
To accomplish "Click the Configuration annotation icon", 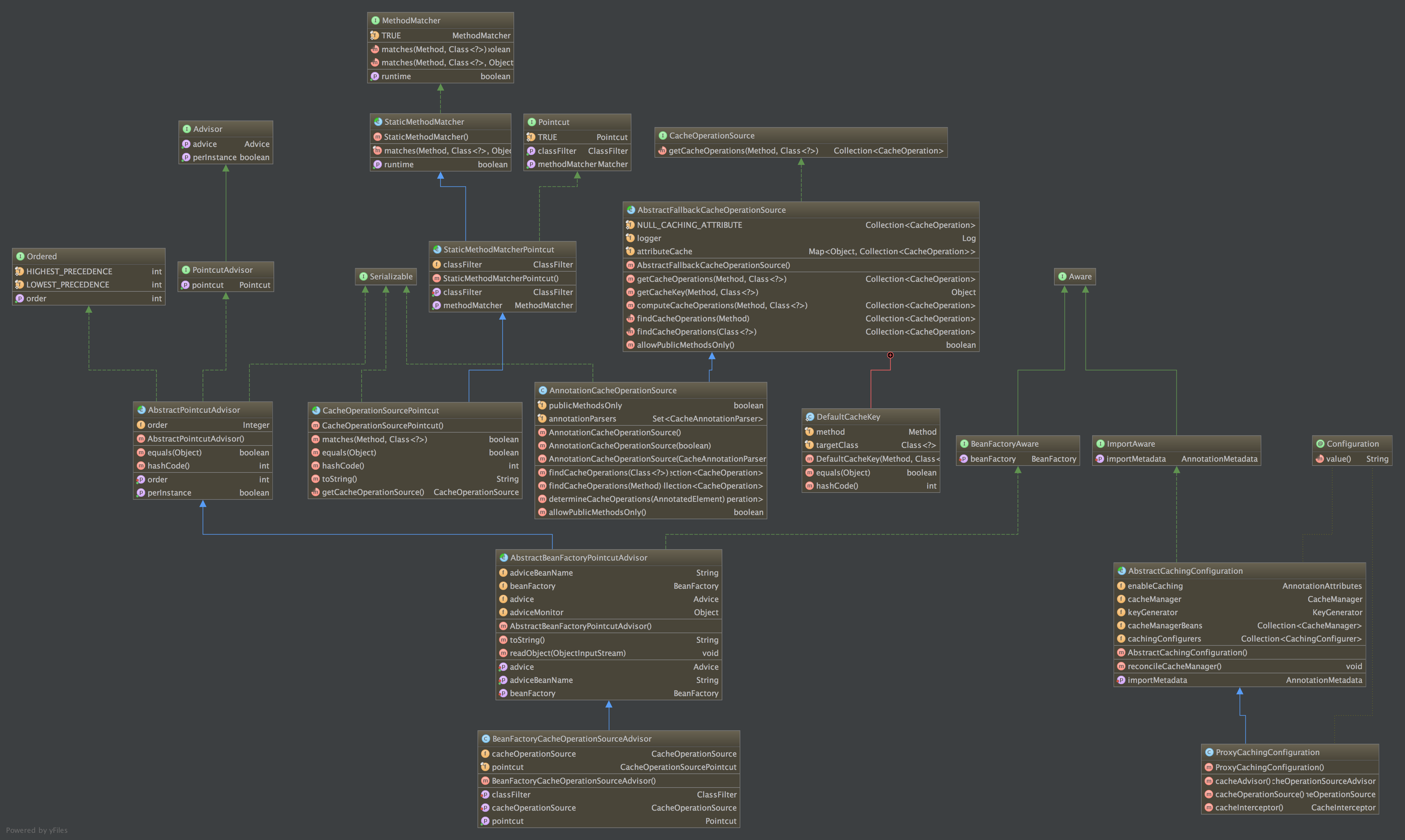I will point(1320,444).
